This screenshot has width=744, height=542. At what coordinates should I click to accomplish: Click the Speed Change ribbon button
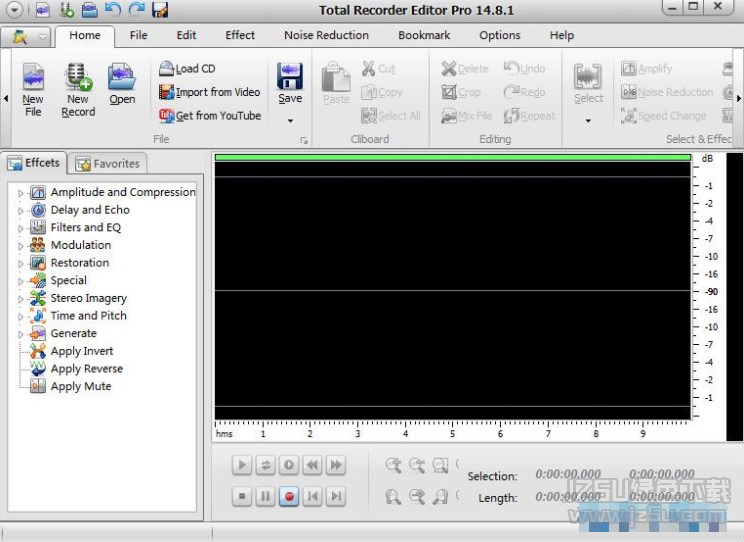[x=664, y=115]
